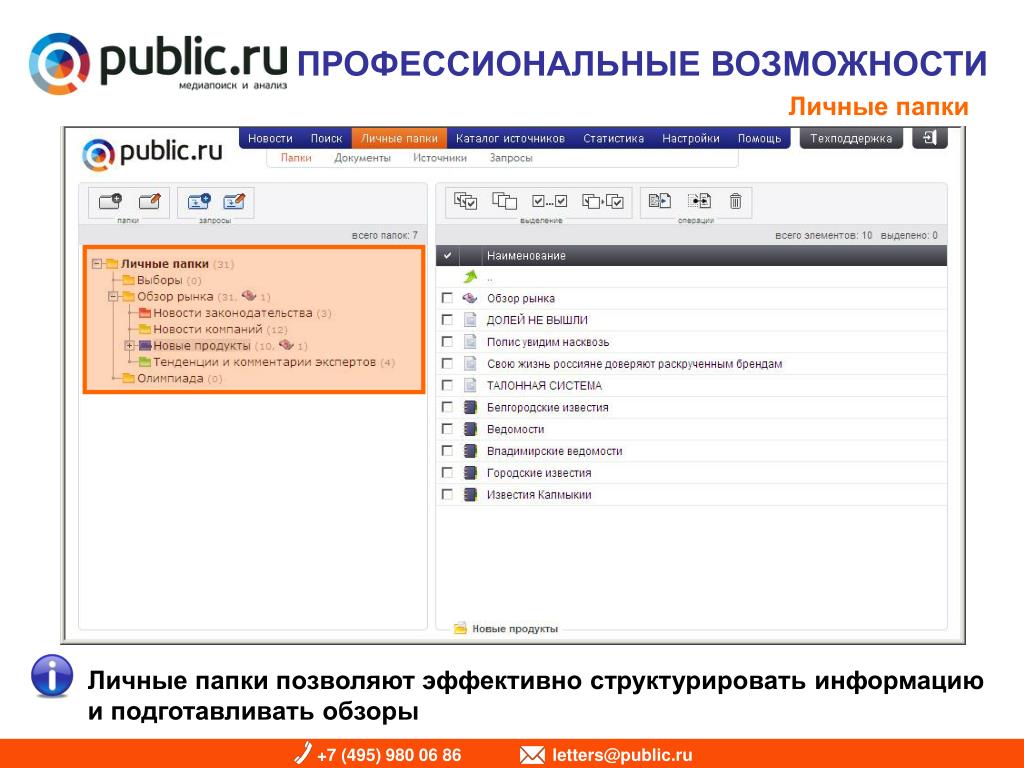This screenshot has height=768, width=1024.
Task: Click the Наименование column header
Action: pos(526,256)
